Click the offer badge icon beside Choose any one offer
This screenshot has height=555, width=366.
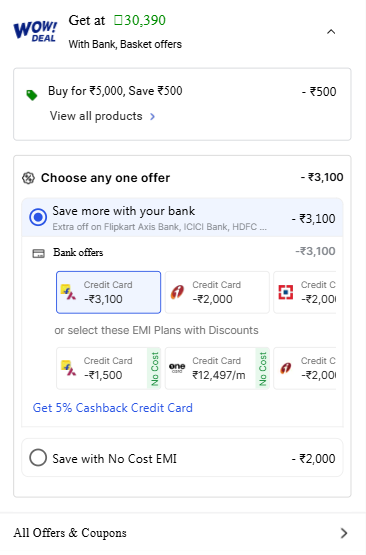point(28,178)
